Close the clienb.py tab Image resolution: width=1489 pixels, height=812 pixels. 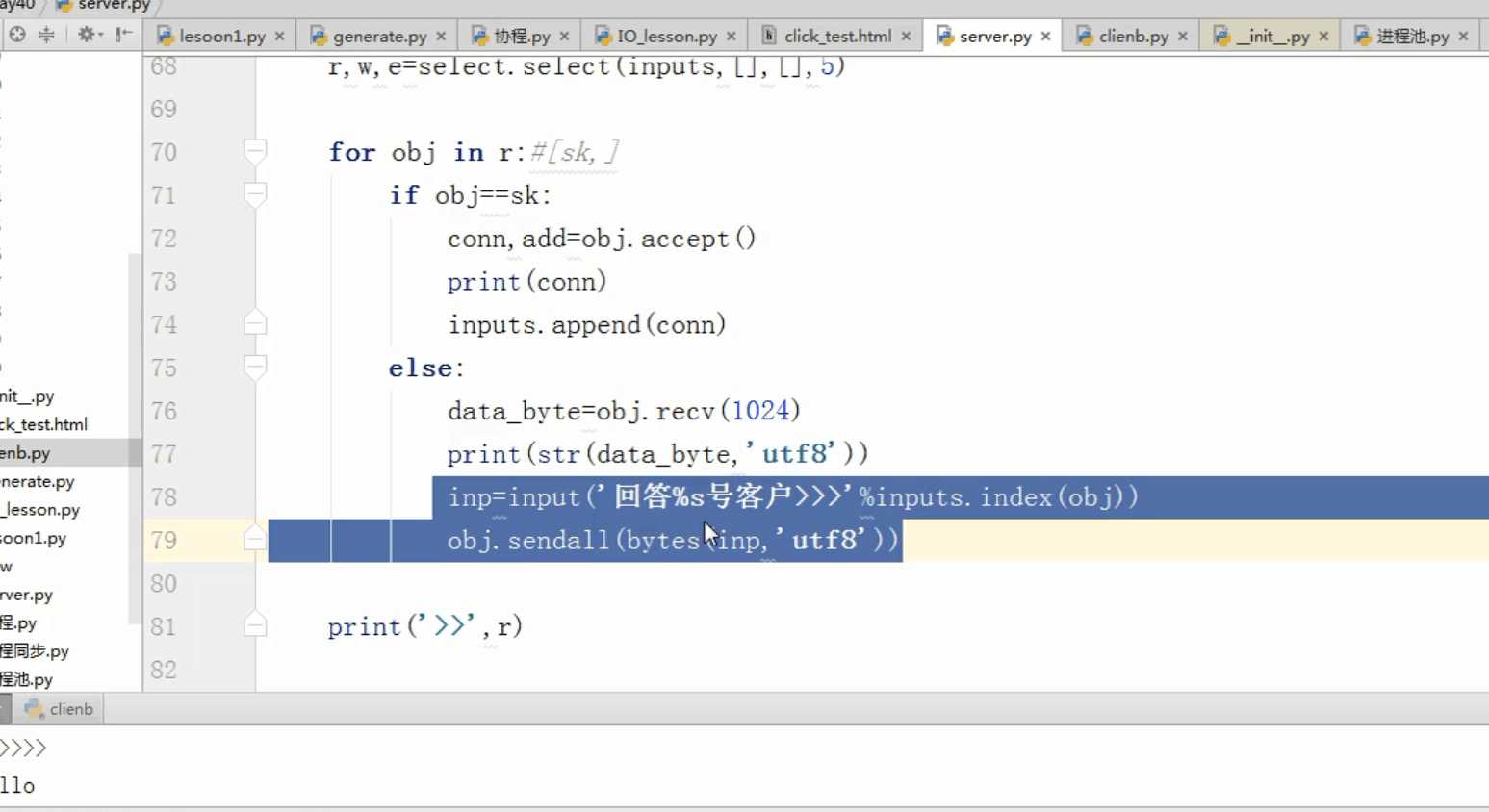1182,36
